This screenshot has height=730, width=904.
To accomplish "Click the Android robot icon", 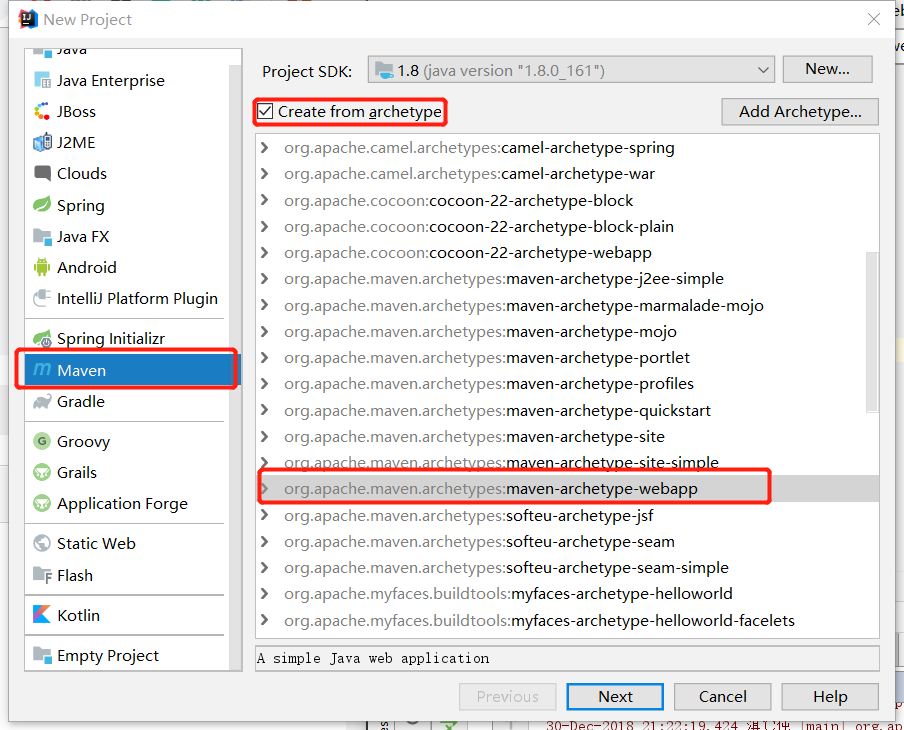I will (42, 267).
